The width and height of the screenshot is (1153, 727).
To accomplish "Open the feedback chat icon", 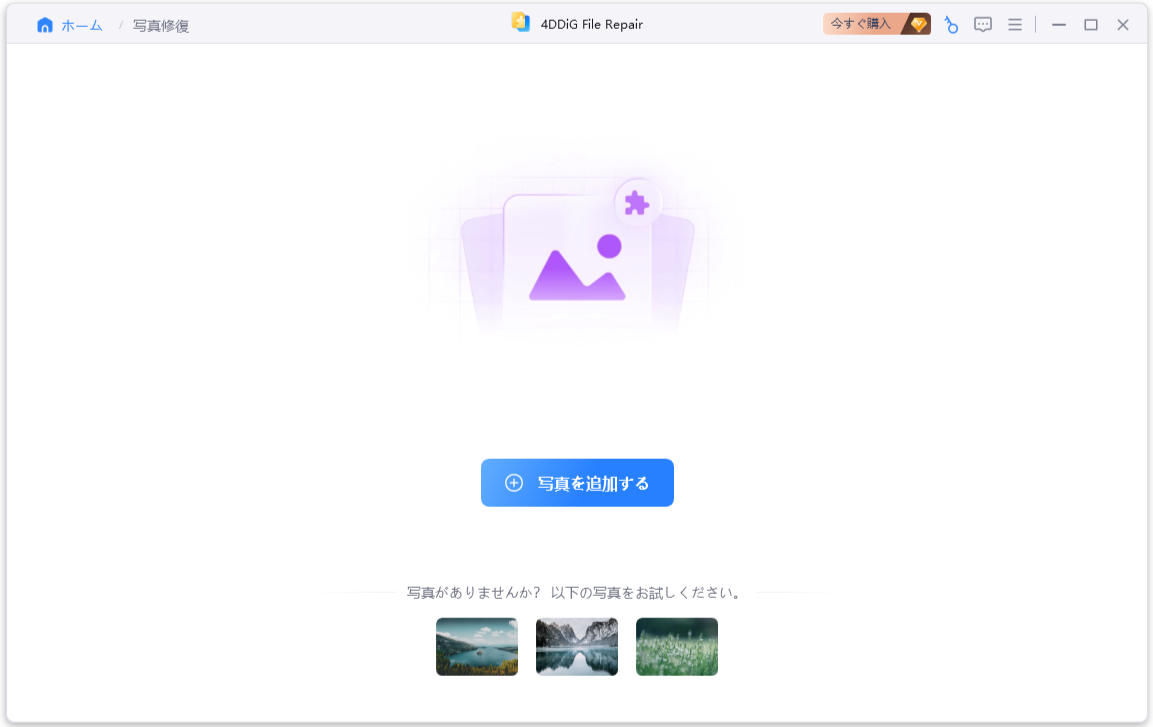I will point(983,24).
